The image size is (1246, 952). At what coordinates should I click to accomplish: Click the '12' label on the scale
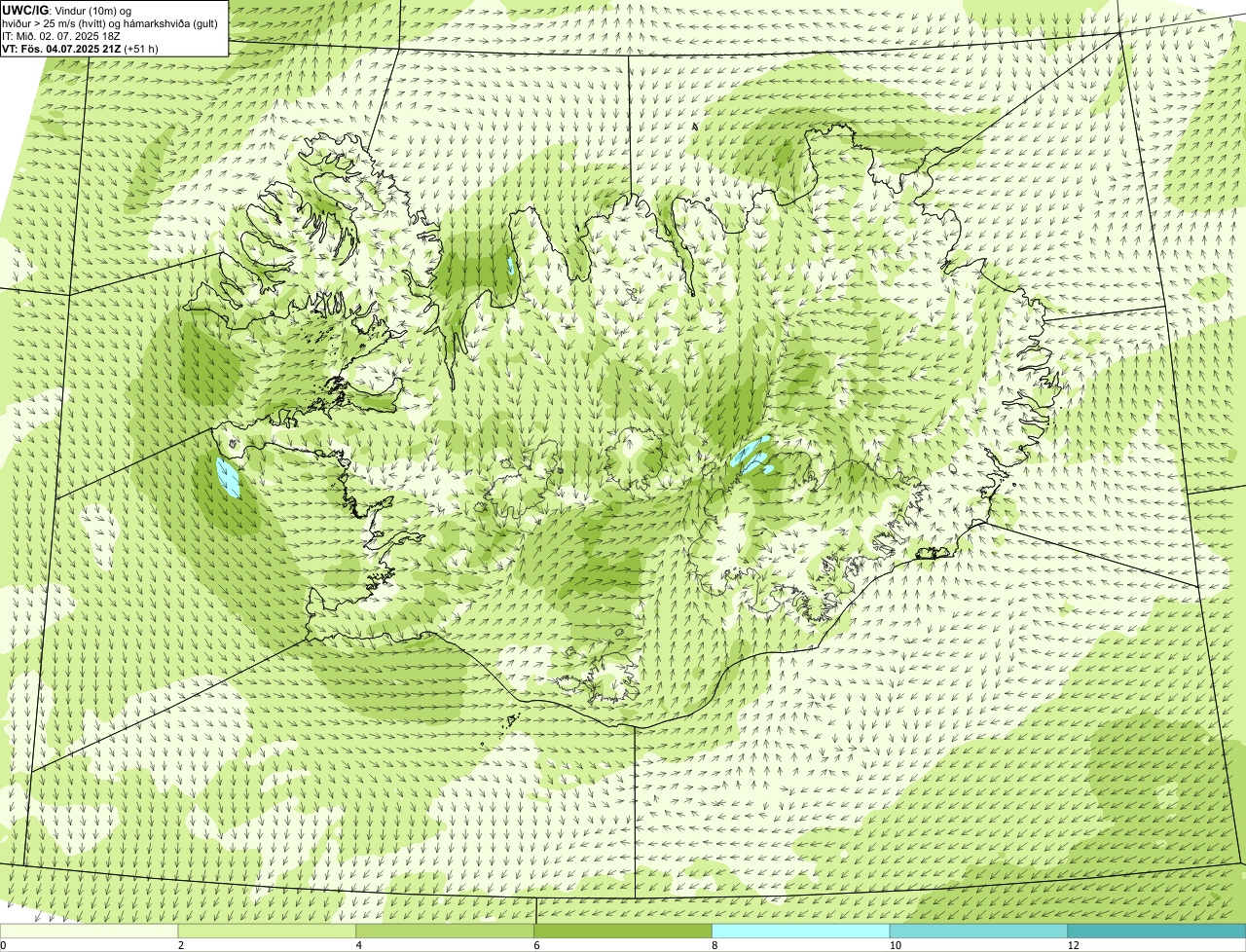(1073, 945)
